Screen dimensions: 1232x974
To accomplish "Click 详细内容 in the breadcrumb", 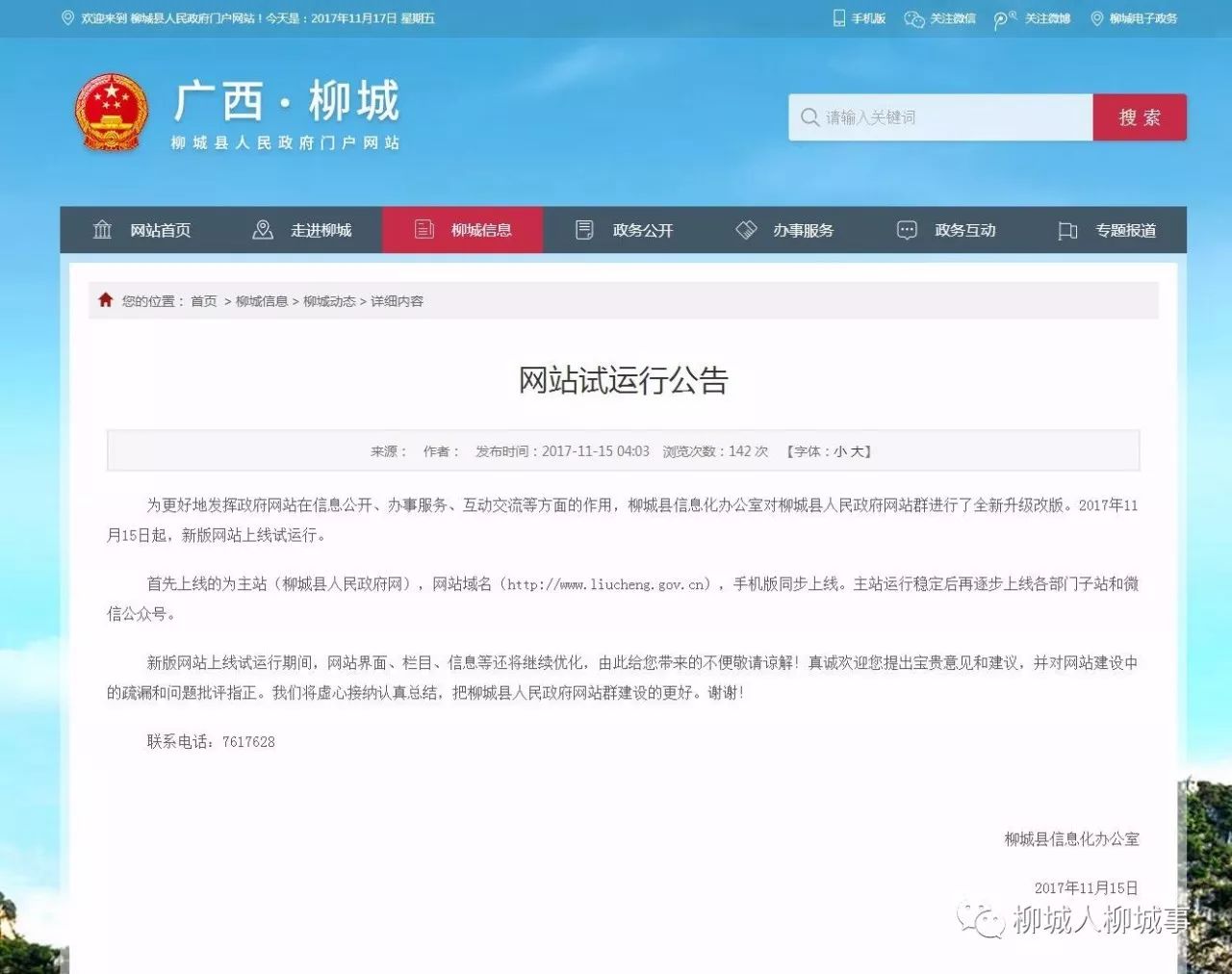I will 397,301.
